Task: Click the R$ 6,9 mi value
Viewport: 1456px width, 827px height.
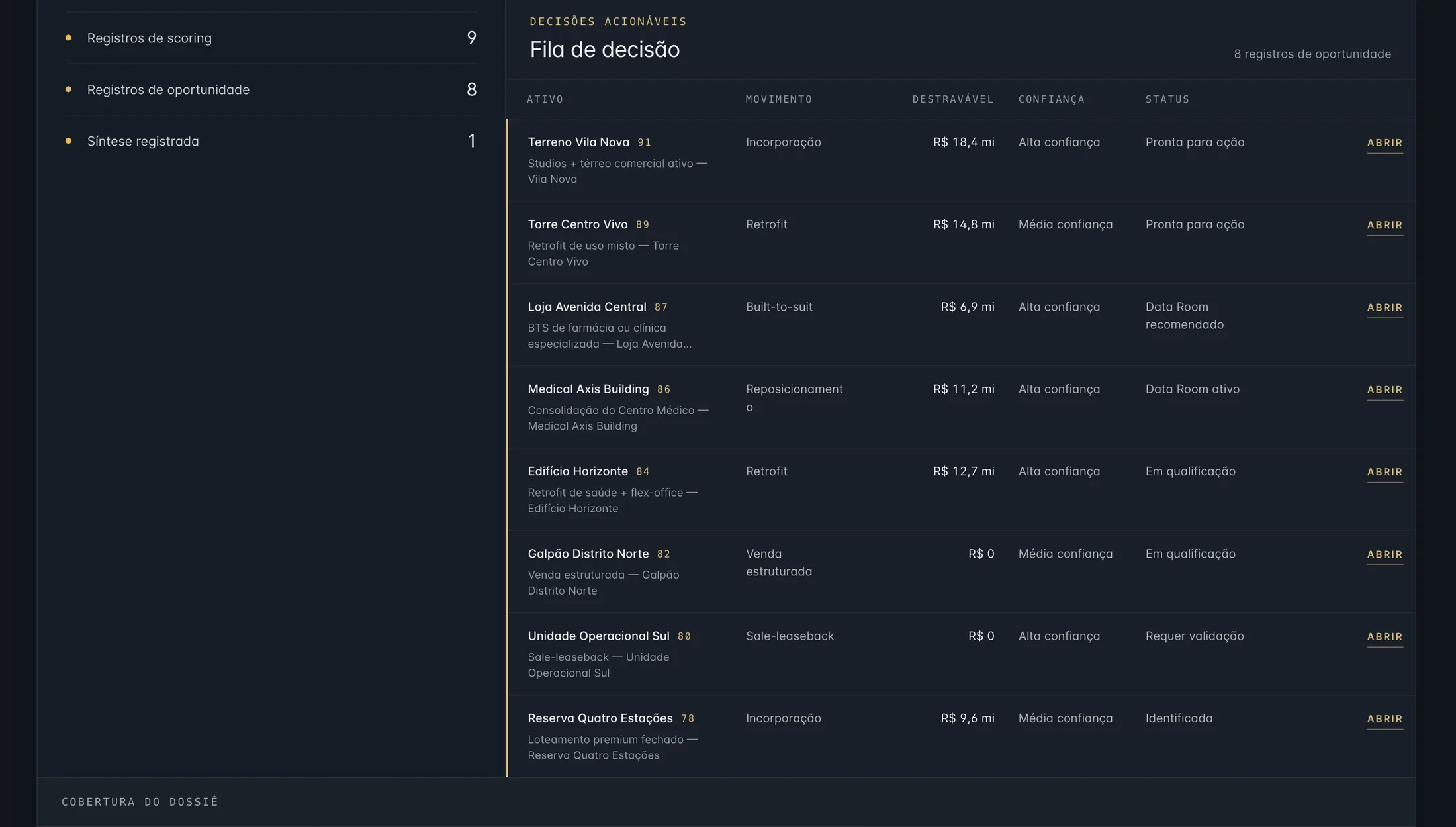Action: [x=968, y=307]
